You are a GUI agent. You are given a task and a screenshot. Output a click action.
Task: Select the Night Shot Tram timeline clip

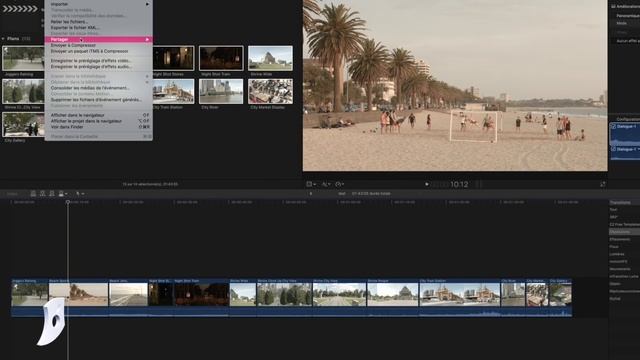coord(201,297)
